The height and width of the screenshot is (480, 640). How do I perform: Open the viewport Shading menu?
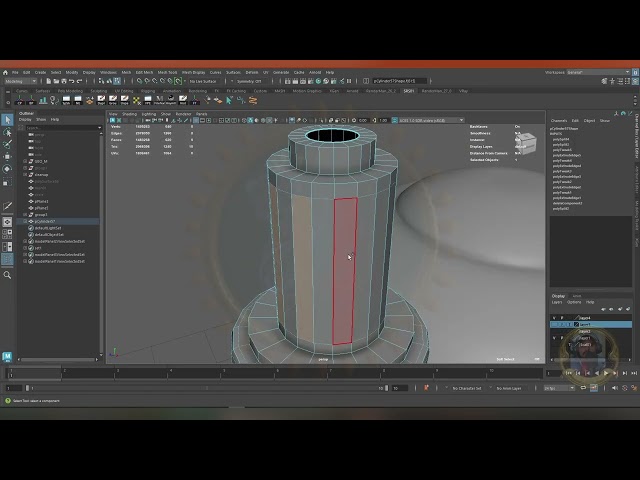coord(129,114)
